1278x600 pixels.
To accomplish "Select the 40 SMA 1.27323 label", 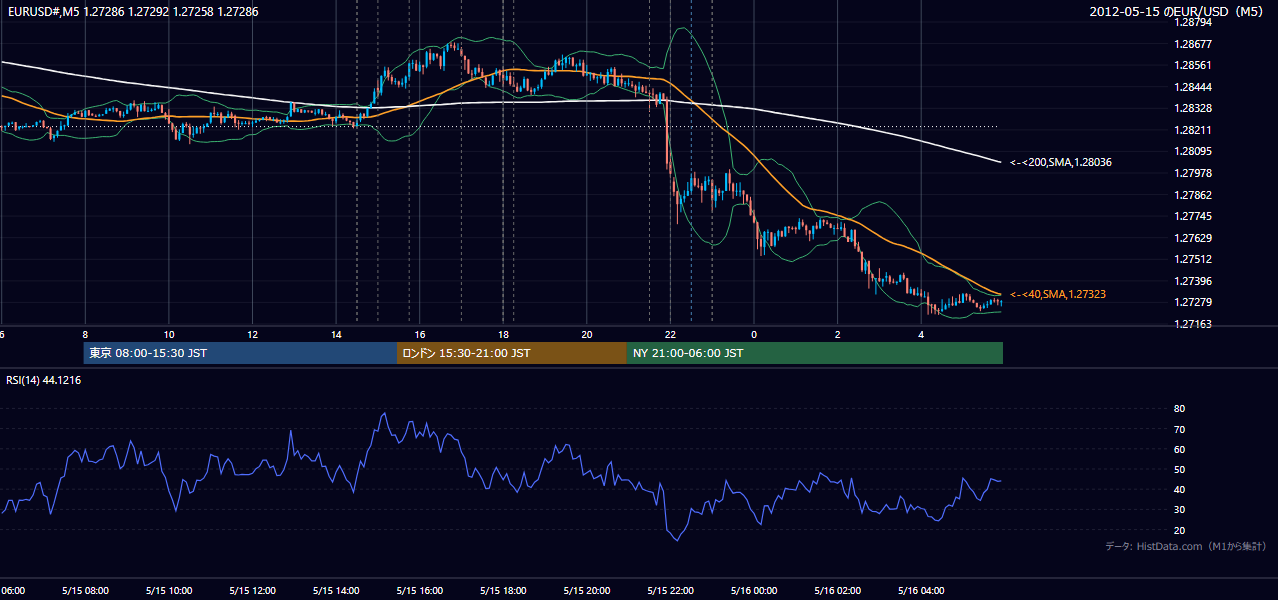I will 1057,294.
